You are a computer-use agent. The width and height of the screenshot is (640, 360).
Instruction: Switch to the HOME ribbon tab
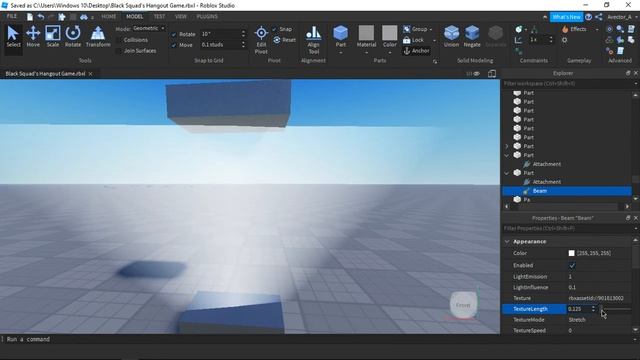pos(109,17)
